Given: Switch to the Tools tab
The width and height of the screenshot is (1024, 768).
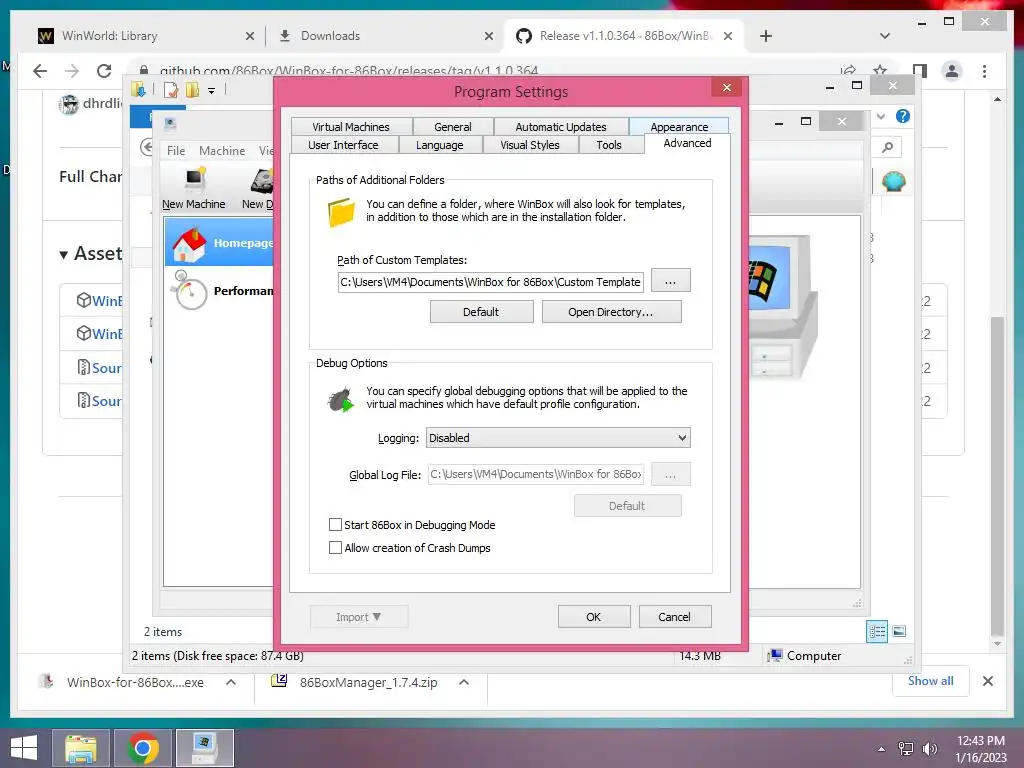Looking at the screenshot, I should (609, 145).
